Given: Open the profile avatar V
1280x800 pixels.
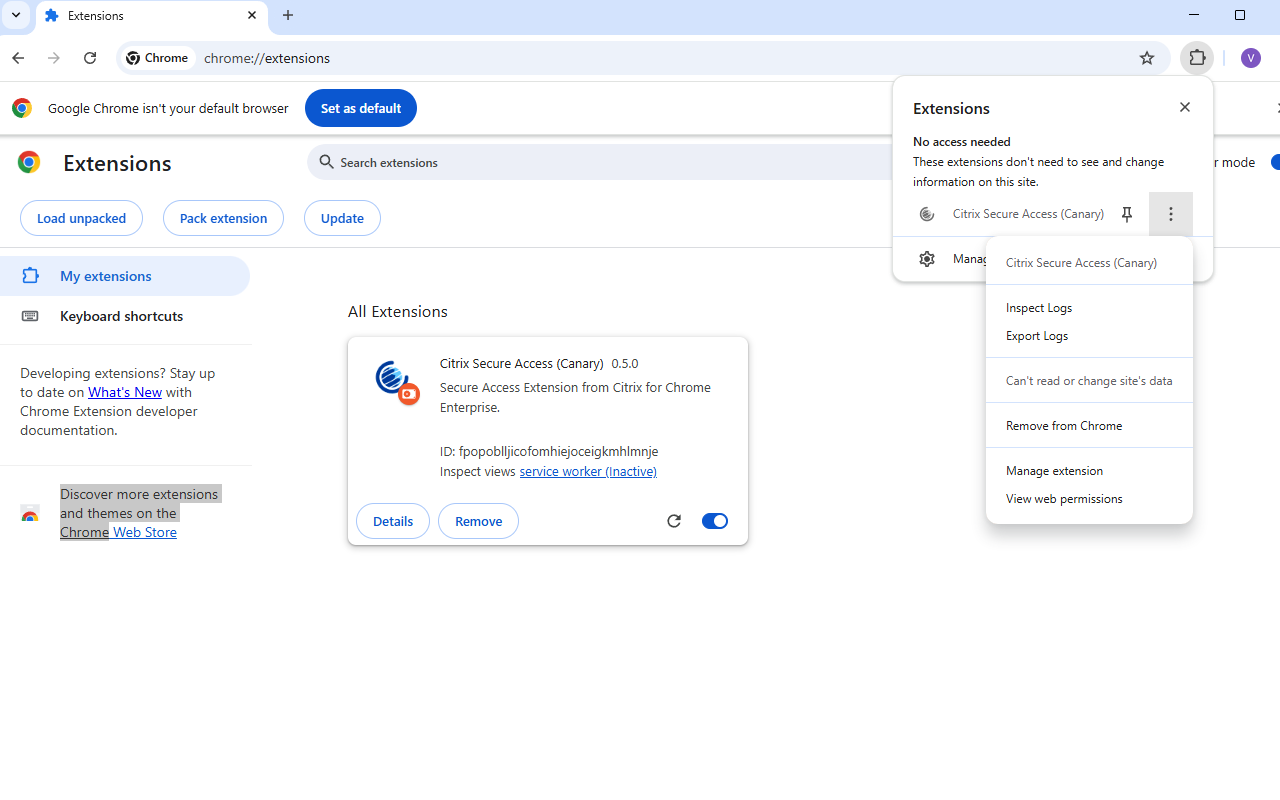Looking at the screenshot, I should click(1250, 58).
